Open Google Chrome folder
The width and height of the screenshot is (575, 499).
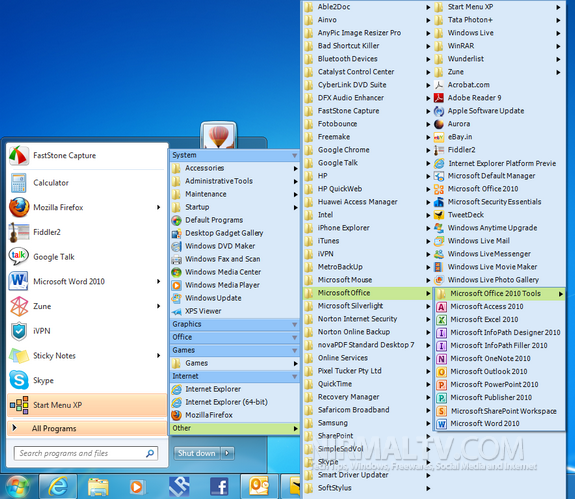click(x=367, y=150)
